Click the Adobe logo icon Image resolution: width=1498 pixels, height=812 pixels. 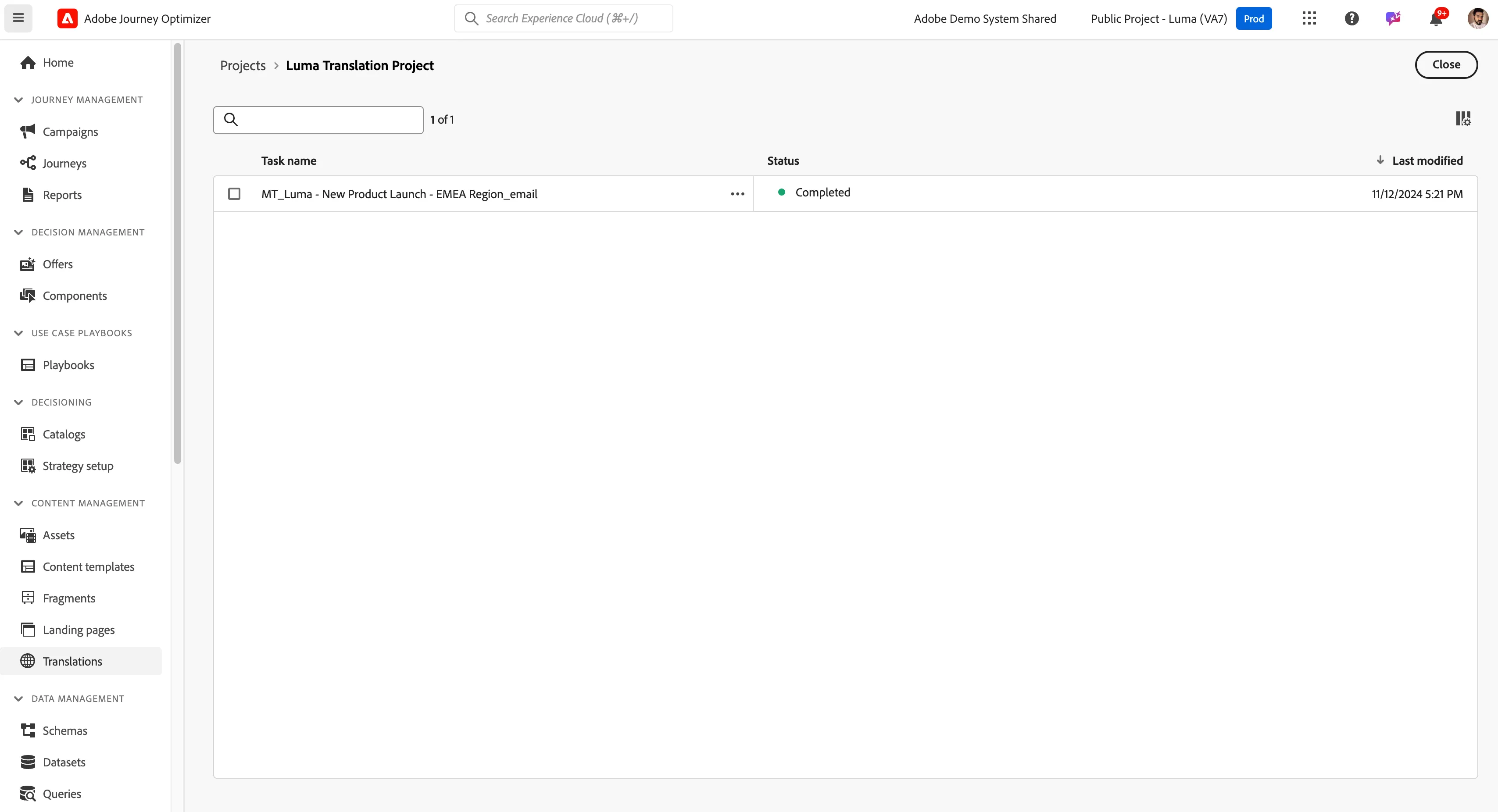[x=68, y=18]
